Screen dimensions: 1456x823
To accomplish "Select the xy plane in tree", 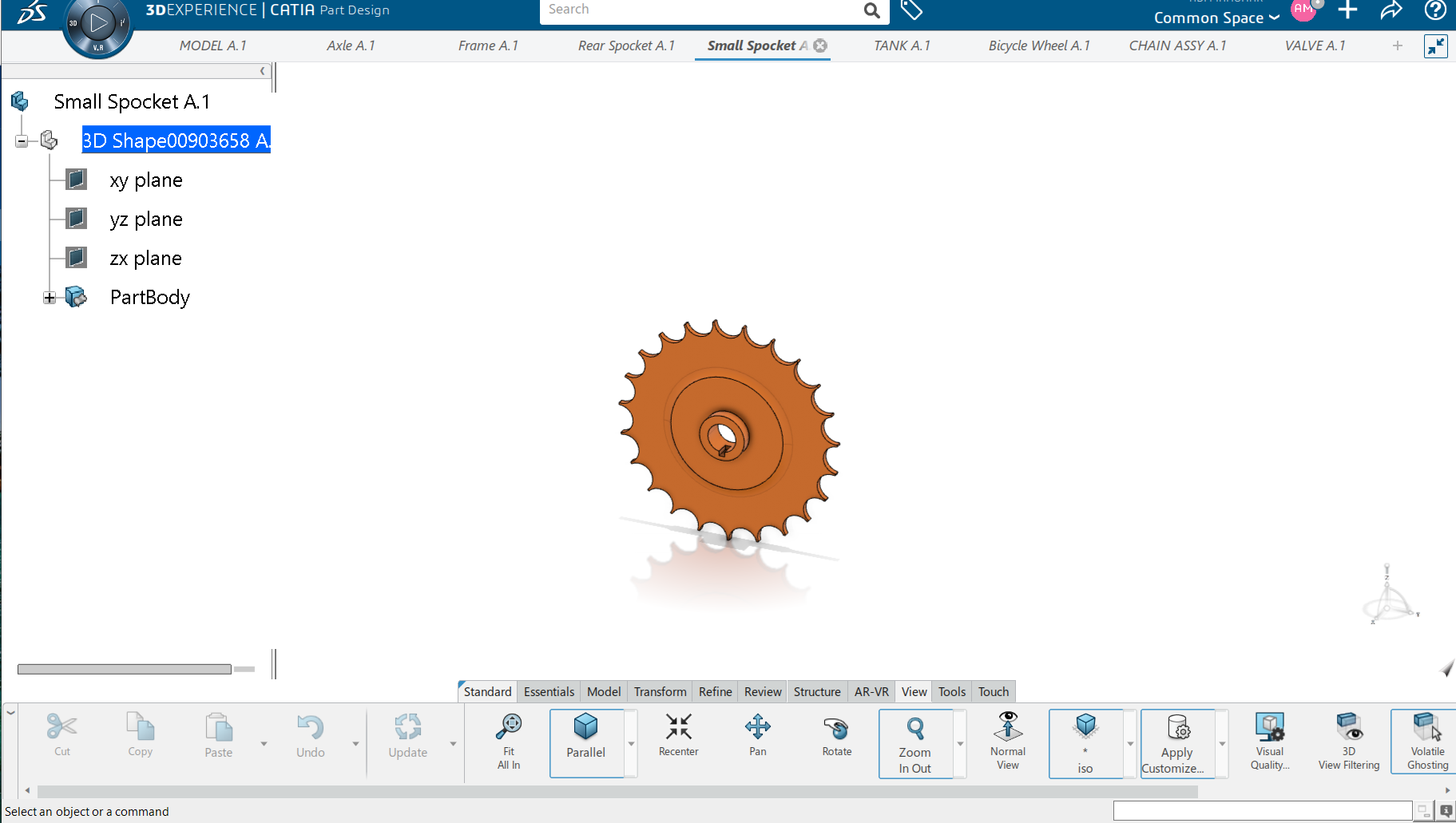I will click(x=146, y=180).
